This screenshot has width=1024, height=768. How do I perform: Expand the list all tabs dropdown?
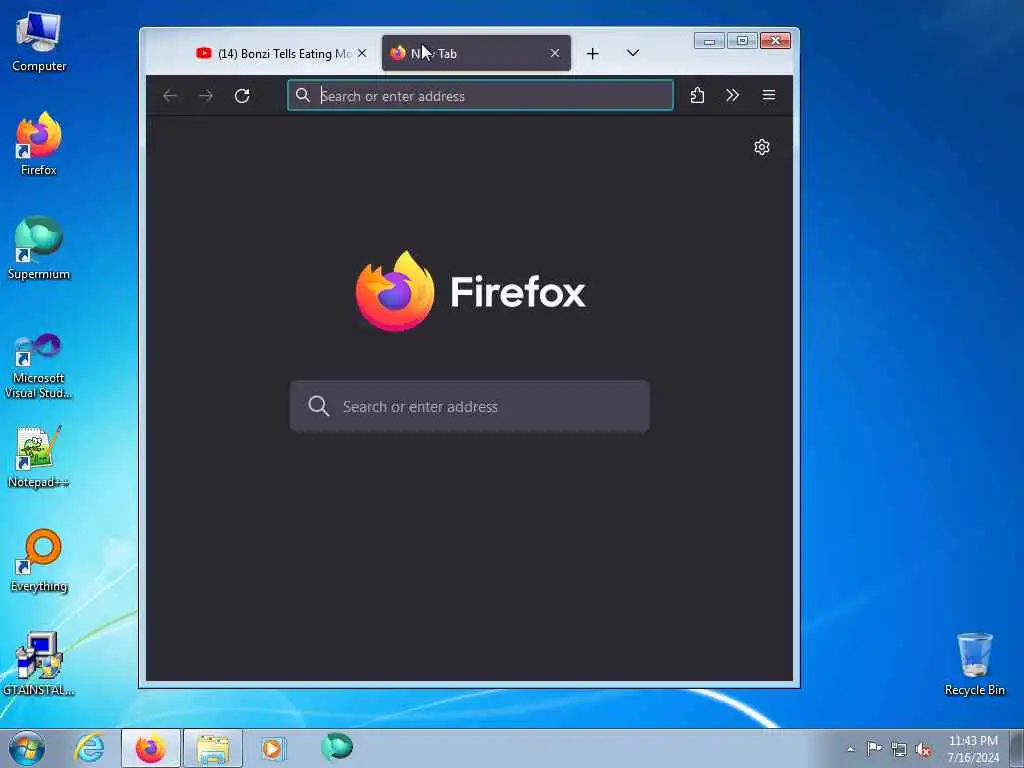click(x=632, y=53)
